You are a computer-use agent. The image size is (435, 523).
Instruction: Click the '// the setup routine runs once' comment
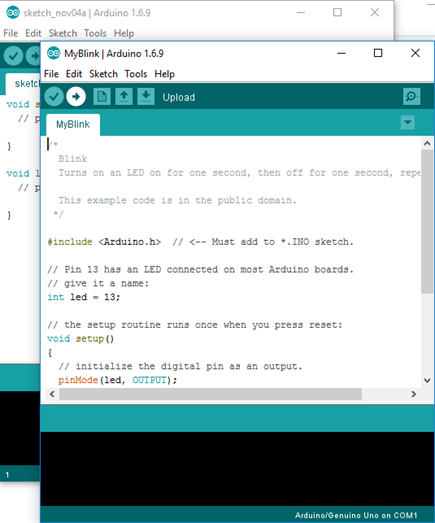coord(195,325)
